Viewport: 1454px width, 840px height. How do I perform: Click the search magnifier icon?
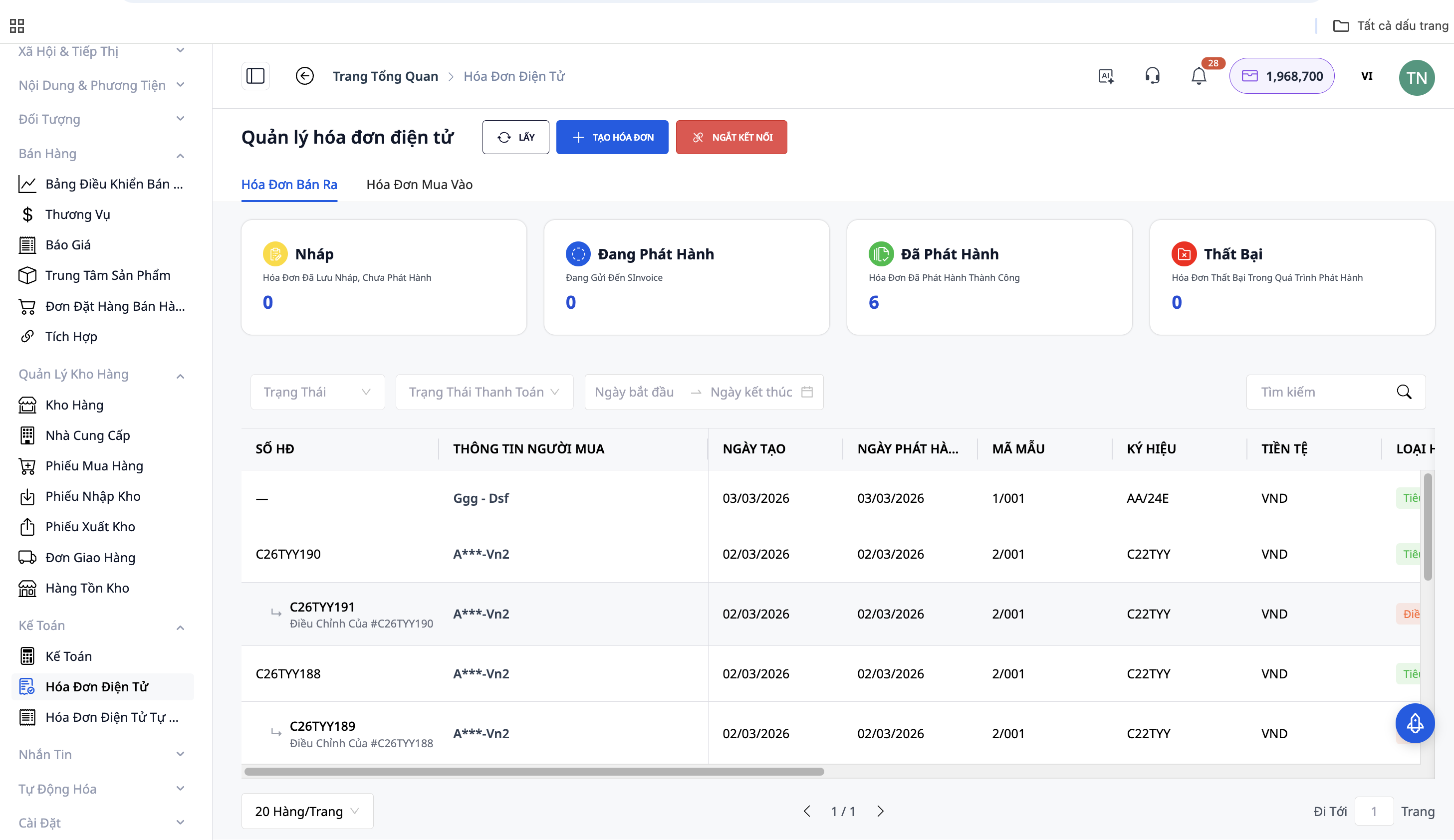point(1404,392)
